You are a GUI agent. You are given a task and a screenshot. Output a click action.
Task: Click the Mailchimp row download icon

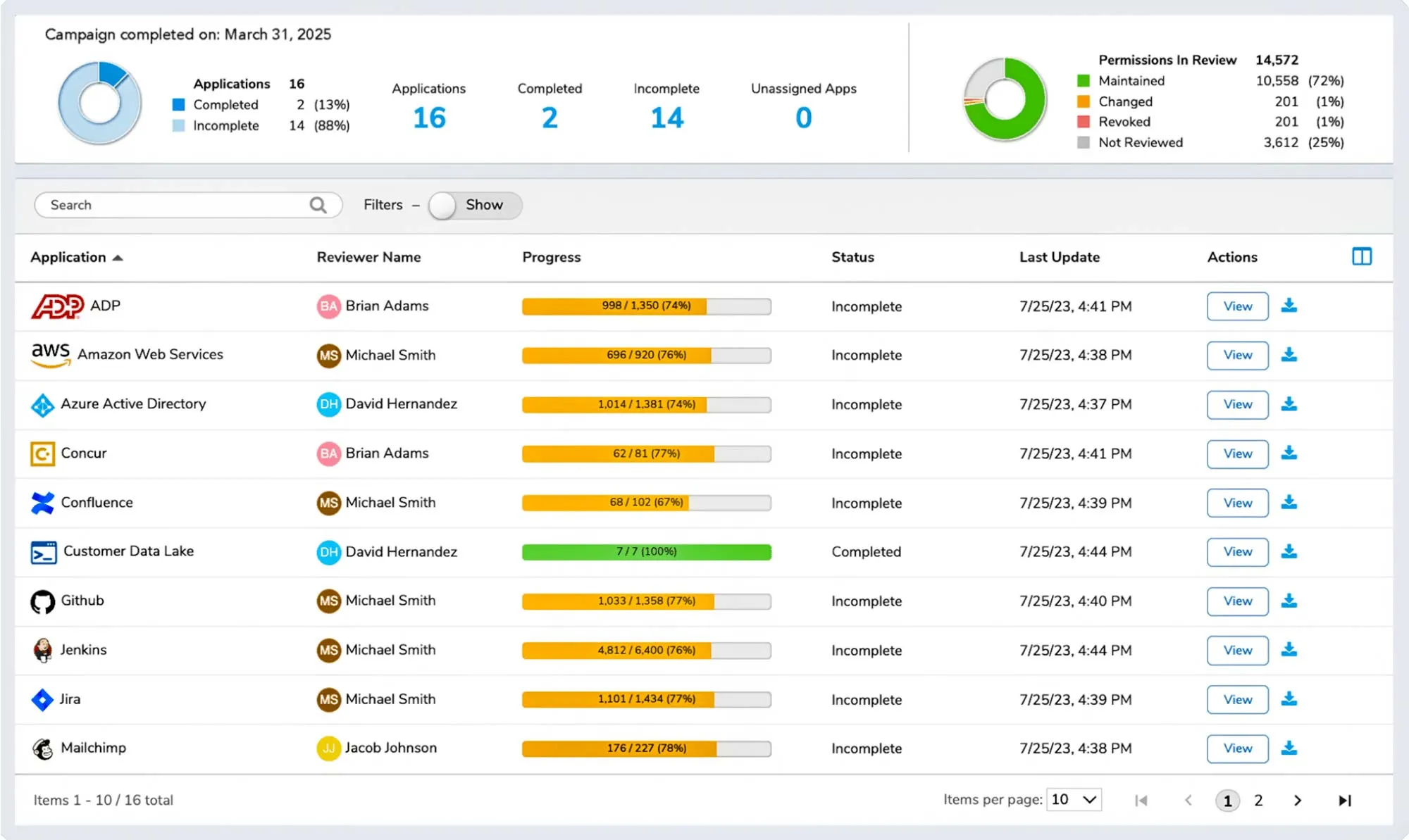click(1289, 748)
